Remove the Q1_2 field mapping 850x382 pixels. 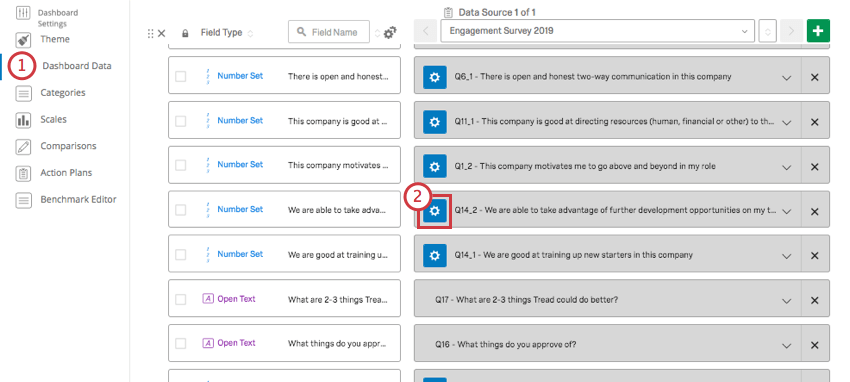[814, 167]
